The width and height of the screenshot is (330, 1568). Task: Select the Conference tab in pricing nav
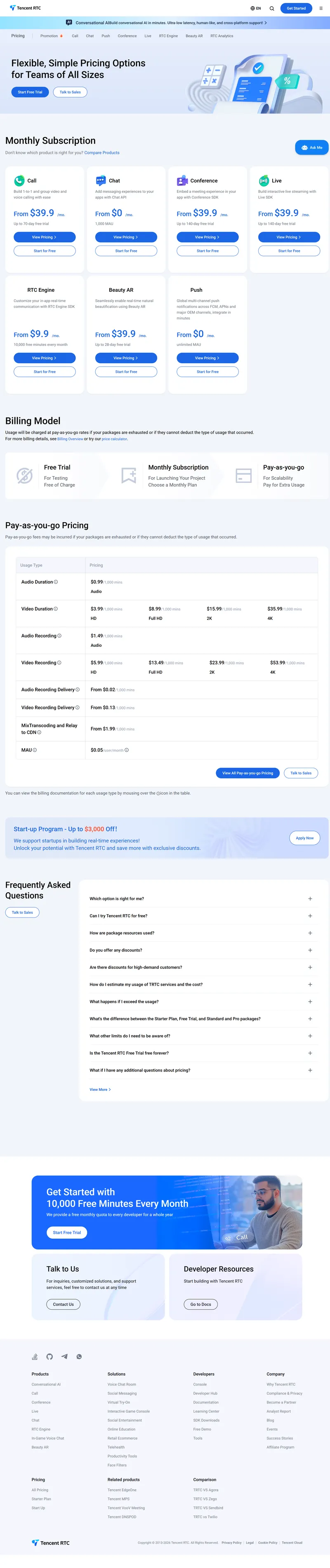(x=127, y=36)
